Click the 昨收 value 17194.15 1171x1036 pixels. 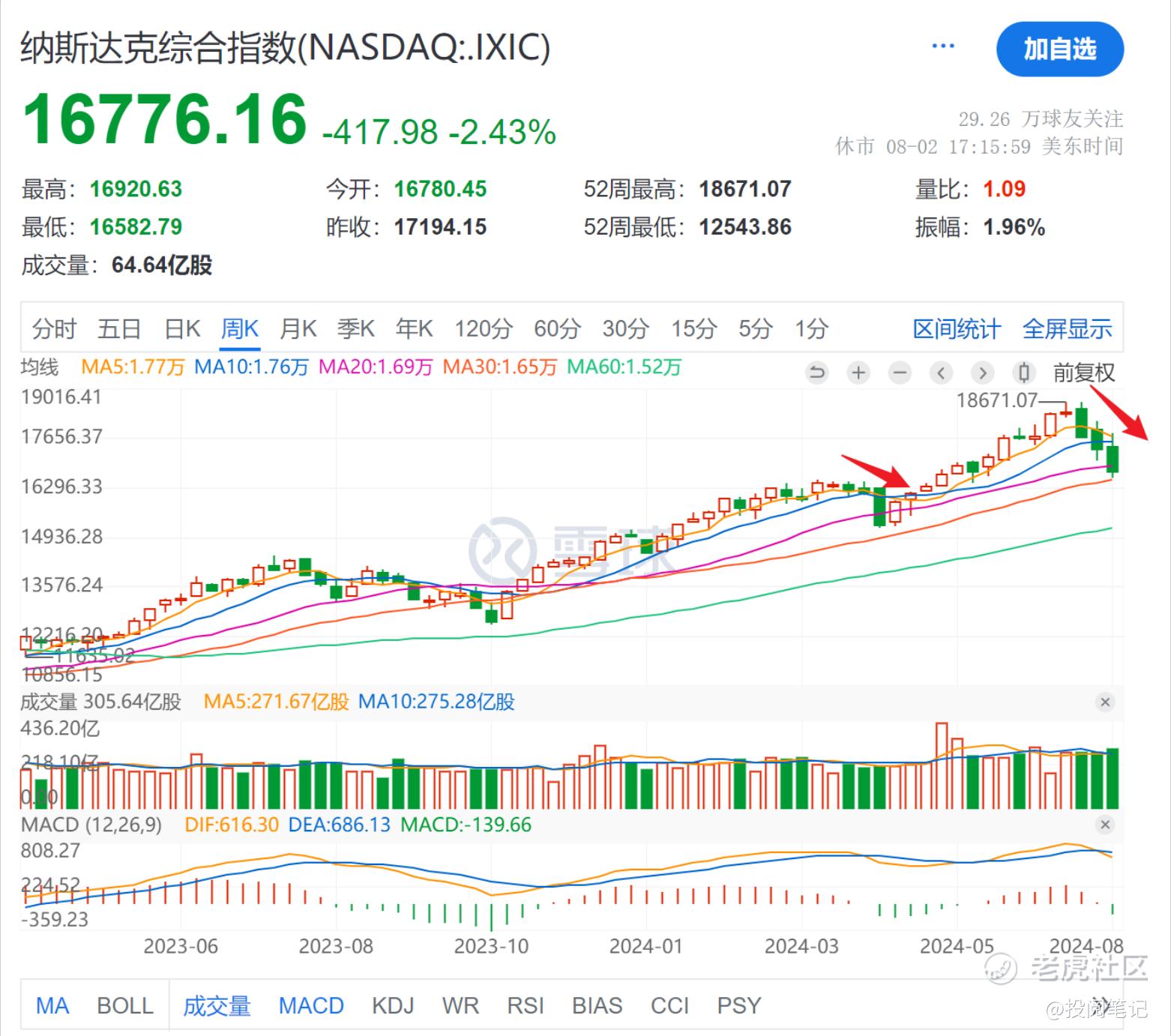[x=440, y=227]
